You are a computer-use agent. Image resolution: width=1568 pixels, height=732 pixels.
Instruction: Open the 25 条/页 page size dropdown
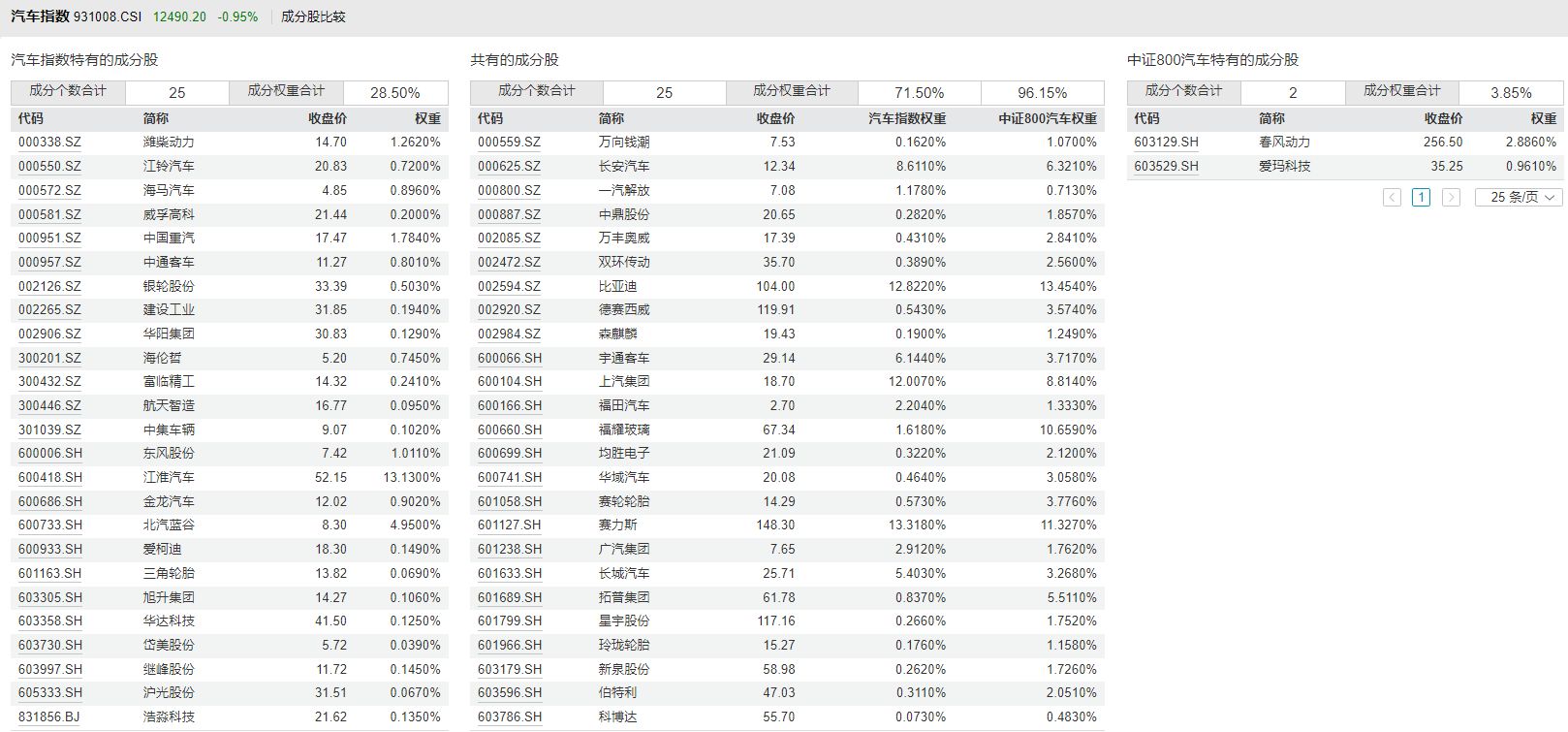[x=1519, y=198]
